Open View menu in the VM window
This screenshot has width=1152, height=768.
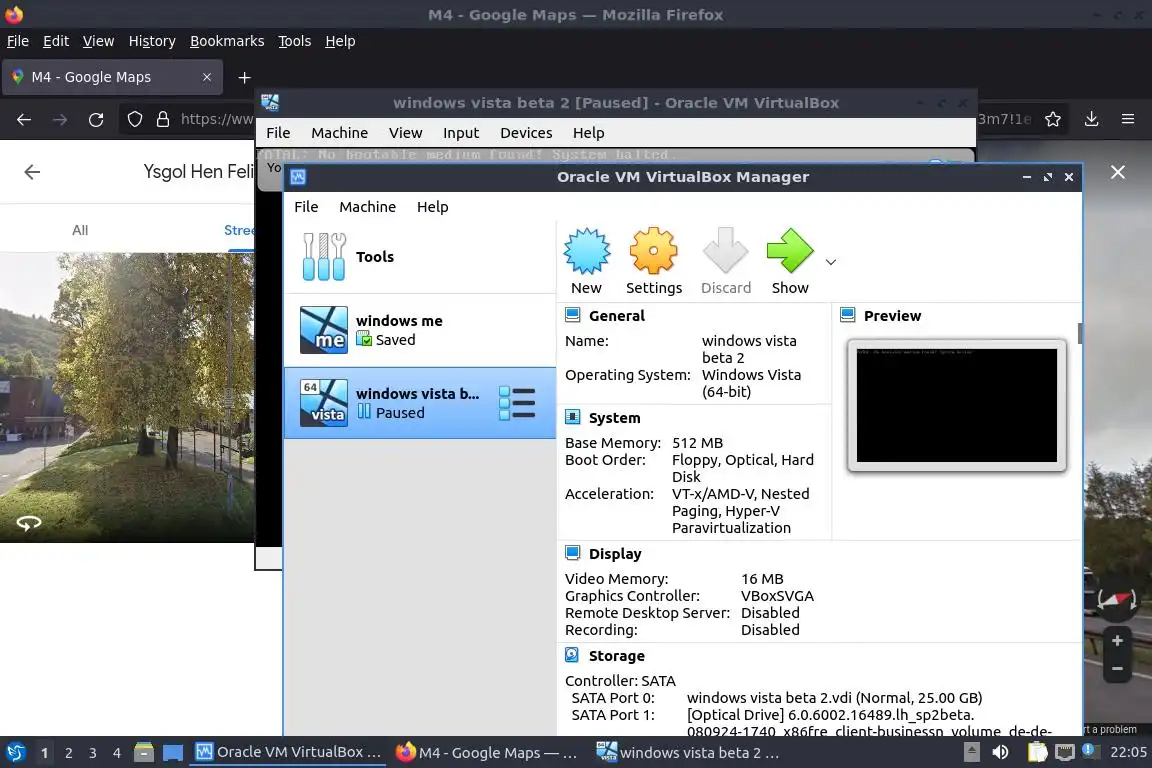click(x=405, y=133)
